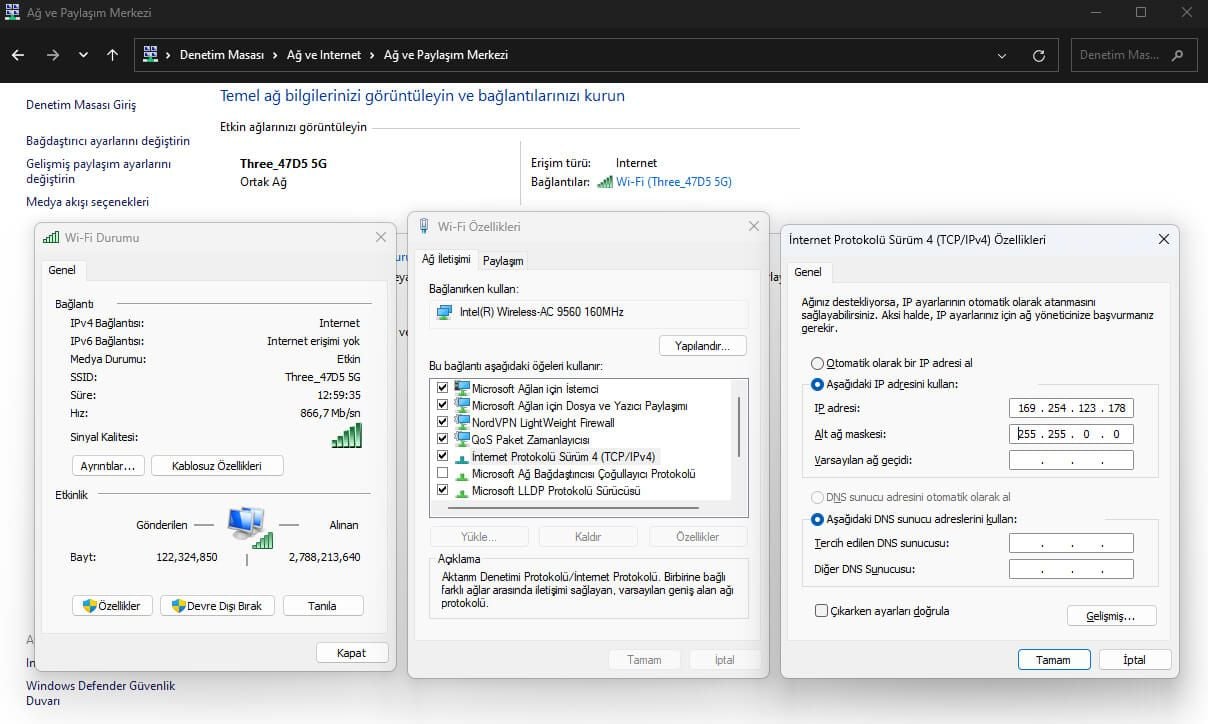Select Otomatik olarak bir IP adresi al
The height and width of the screenshot is (724, 1208).
818,364
